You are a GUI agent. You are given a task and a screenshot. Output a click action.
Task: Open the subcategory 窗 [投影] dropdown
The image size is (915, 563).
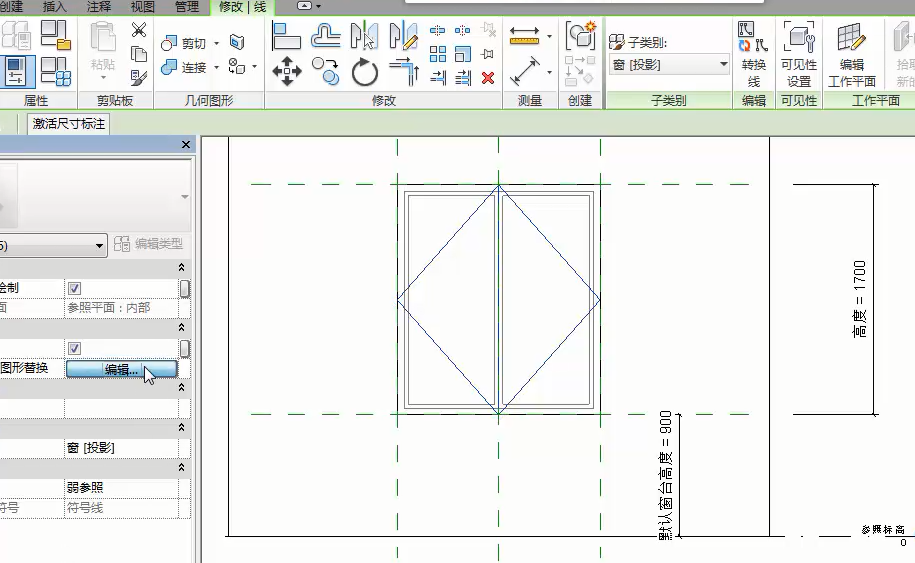click(x=669, y=65)
